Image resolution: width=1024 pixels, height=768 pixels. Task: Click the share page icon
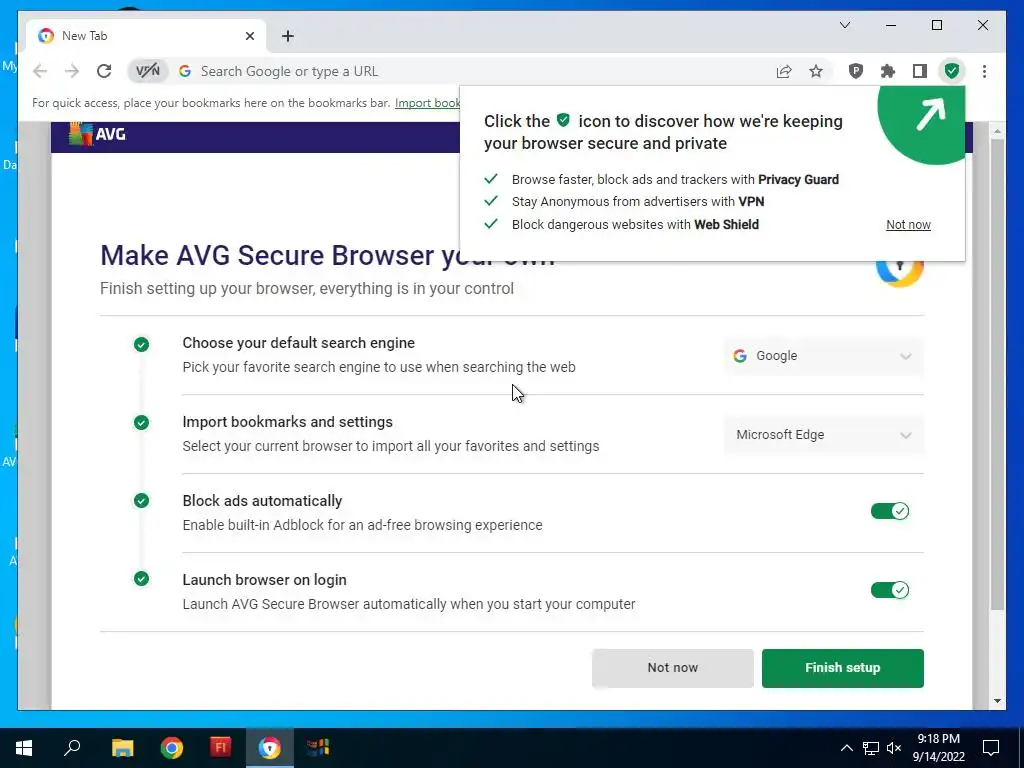click(x=784, y=71)
